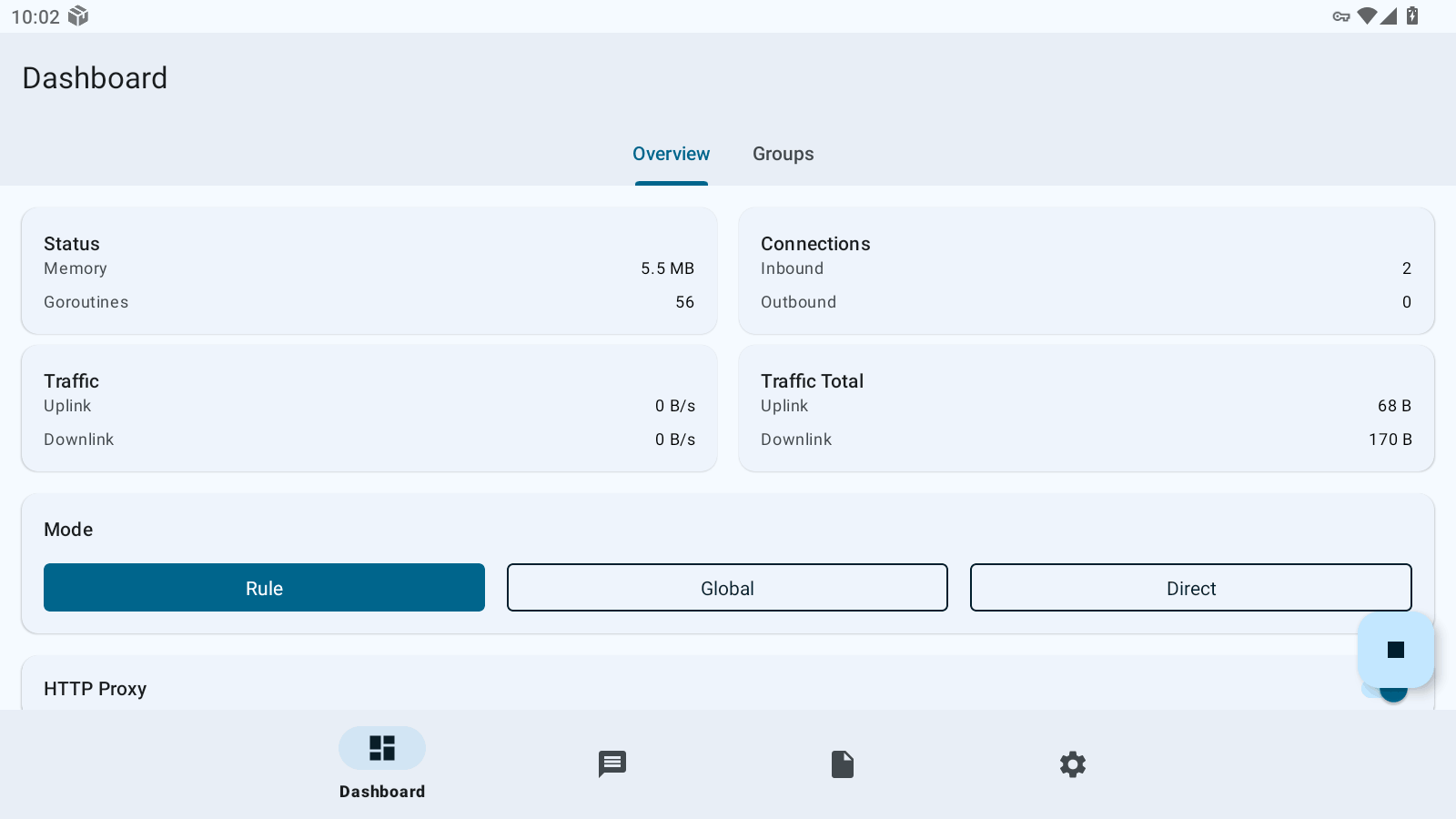Open the Groups tab

click(x=783, y=154)
